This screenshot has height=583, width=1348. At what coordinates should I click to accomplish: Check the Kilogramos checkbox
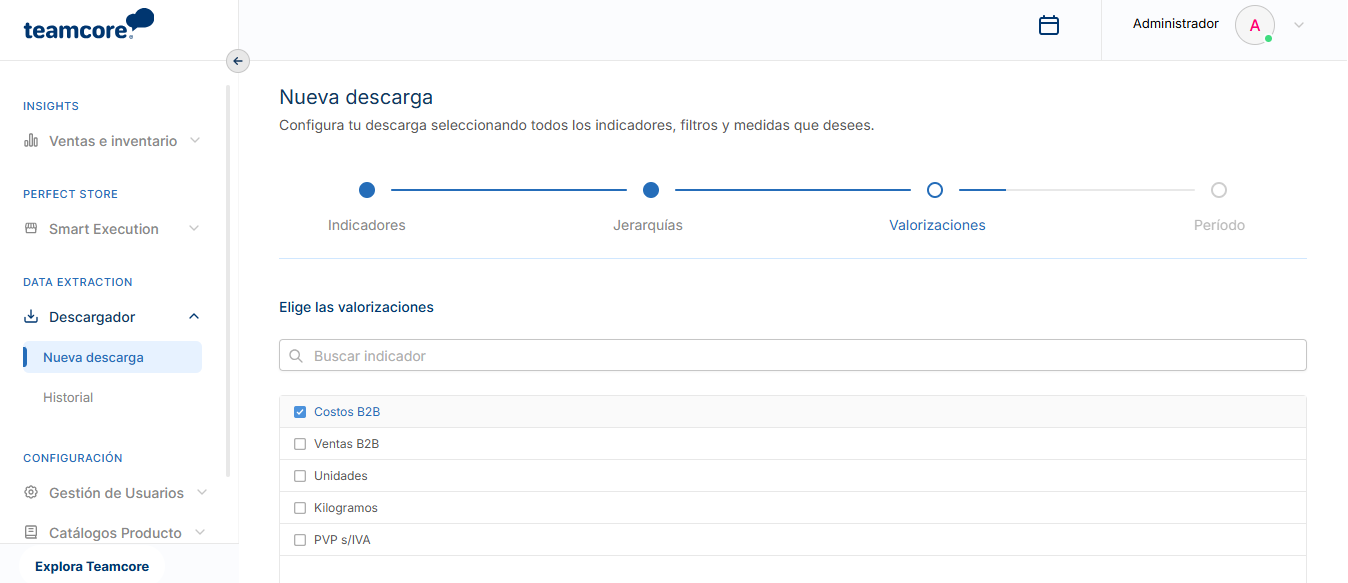pos(300,508)
